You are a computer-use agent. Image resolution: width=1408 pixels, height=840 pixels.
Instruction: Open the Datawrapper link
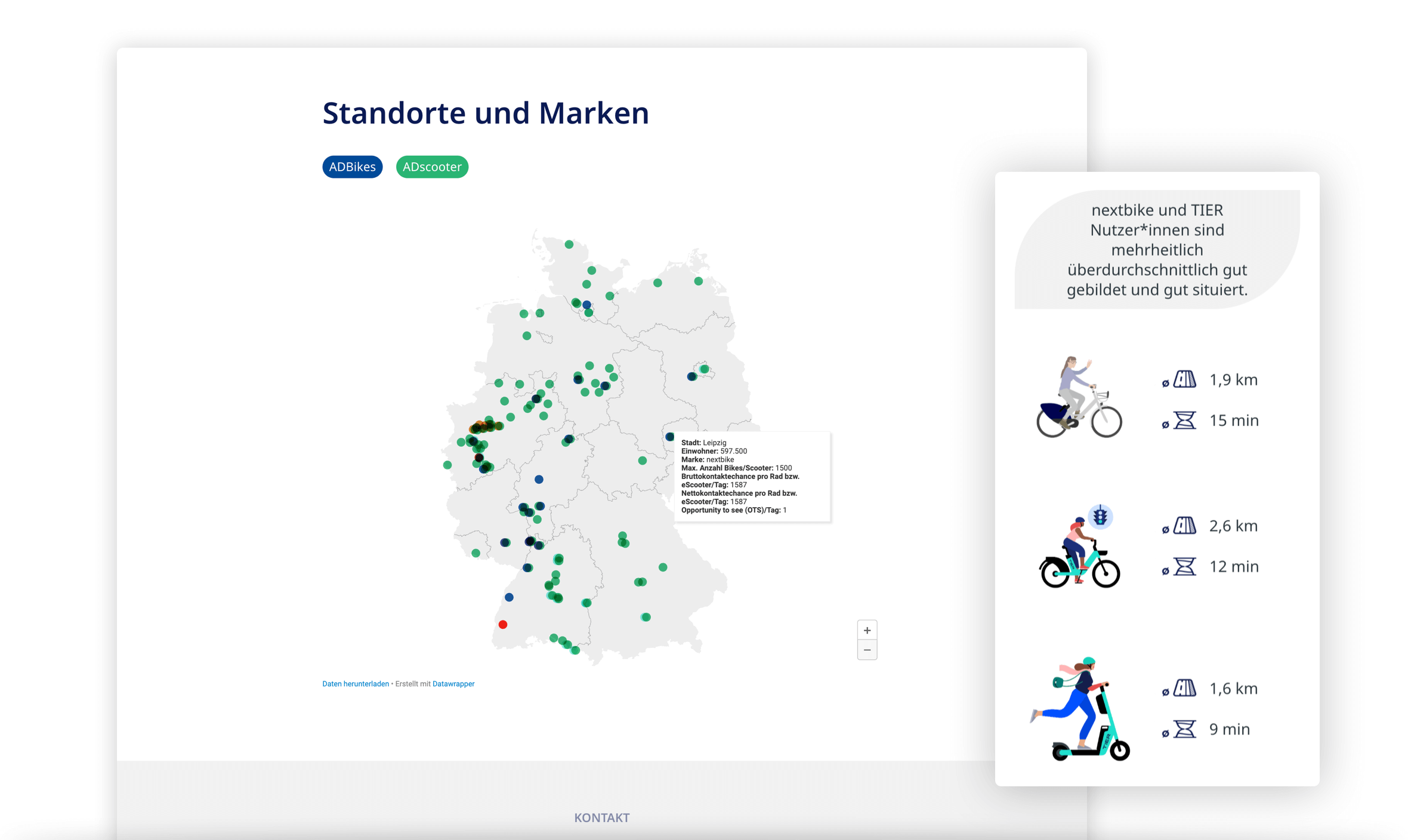click(x=453, y=684)
